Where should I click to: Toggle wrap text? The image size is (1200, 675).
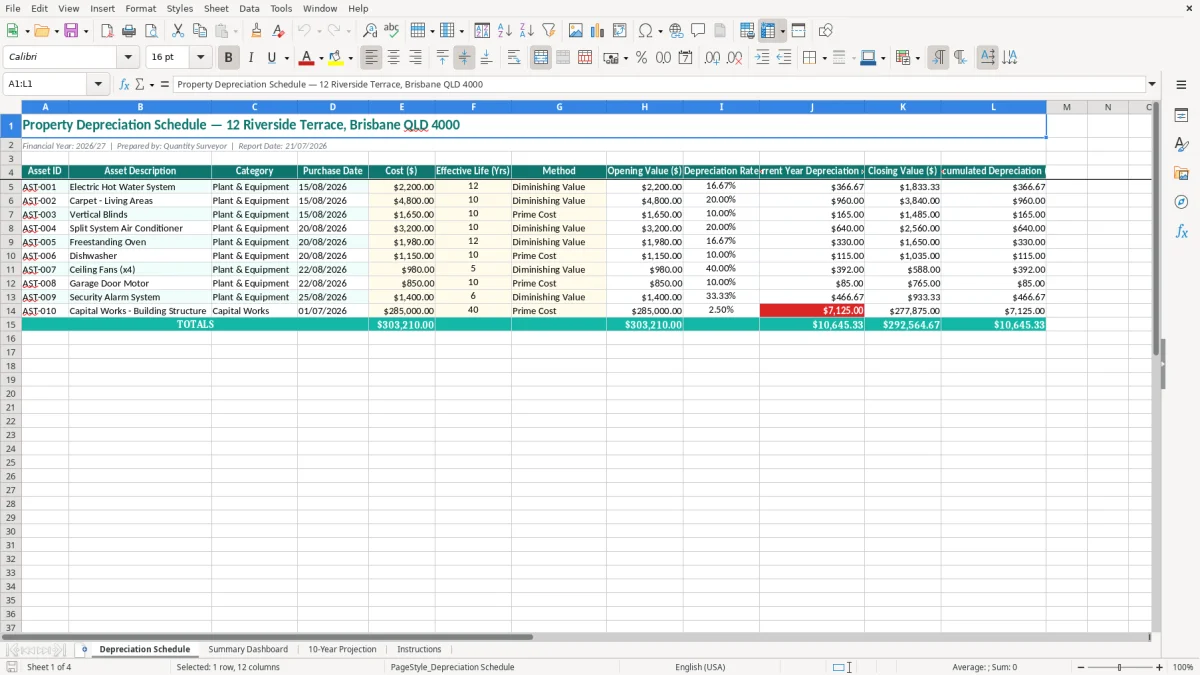[x=514, y=58]
